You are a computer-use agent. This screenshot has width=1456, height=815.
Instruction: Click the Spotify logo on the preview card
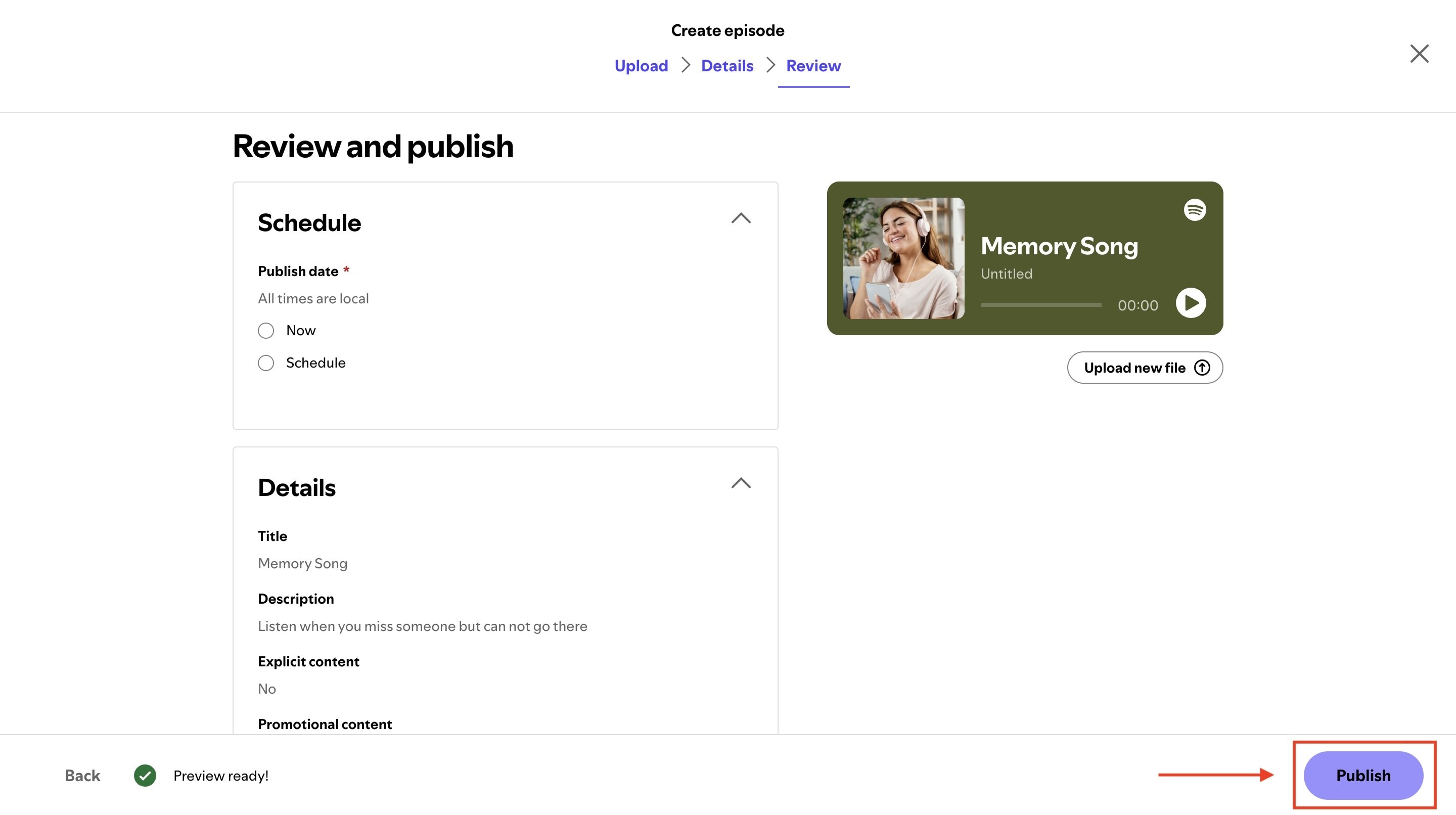pos(1194,210)
